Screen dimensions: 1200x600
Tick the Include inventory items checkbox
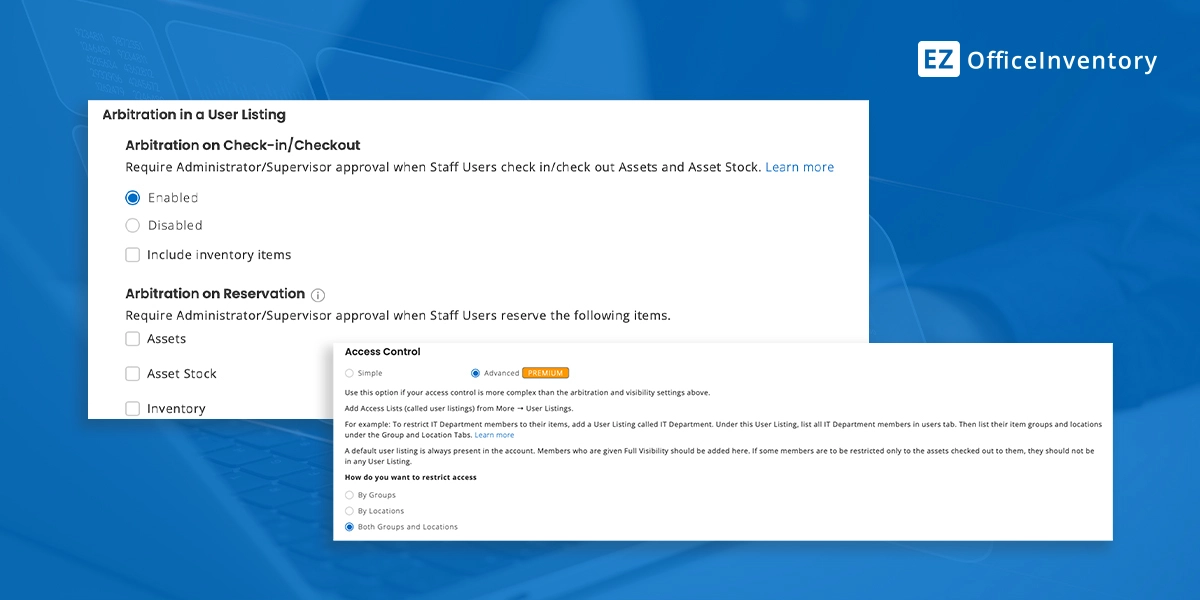(133, 255)
